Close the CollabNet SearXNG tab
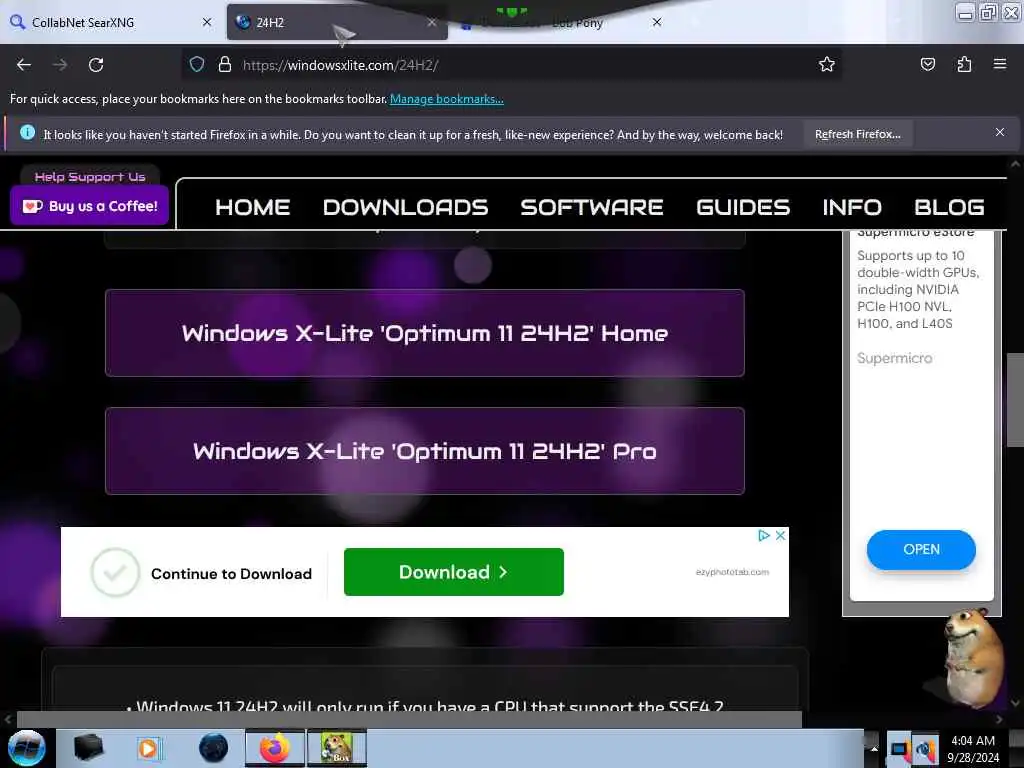Viewport: 1024px width, 768px height. tap(207, 22)
